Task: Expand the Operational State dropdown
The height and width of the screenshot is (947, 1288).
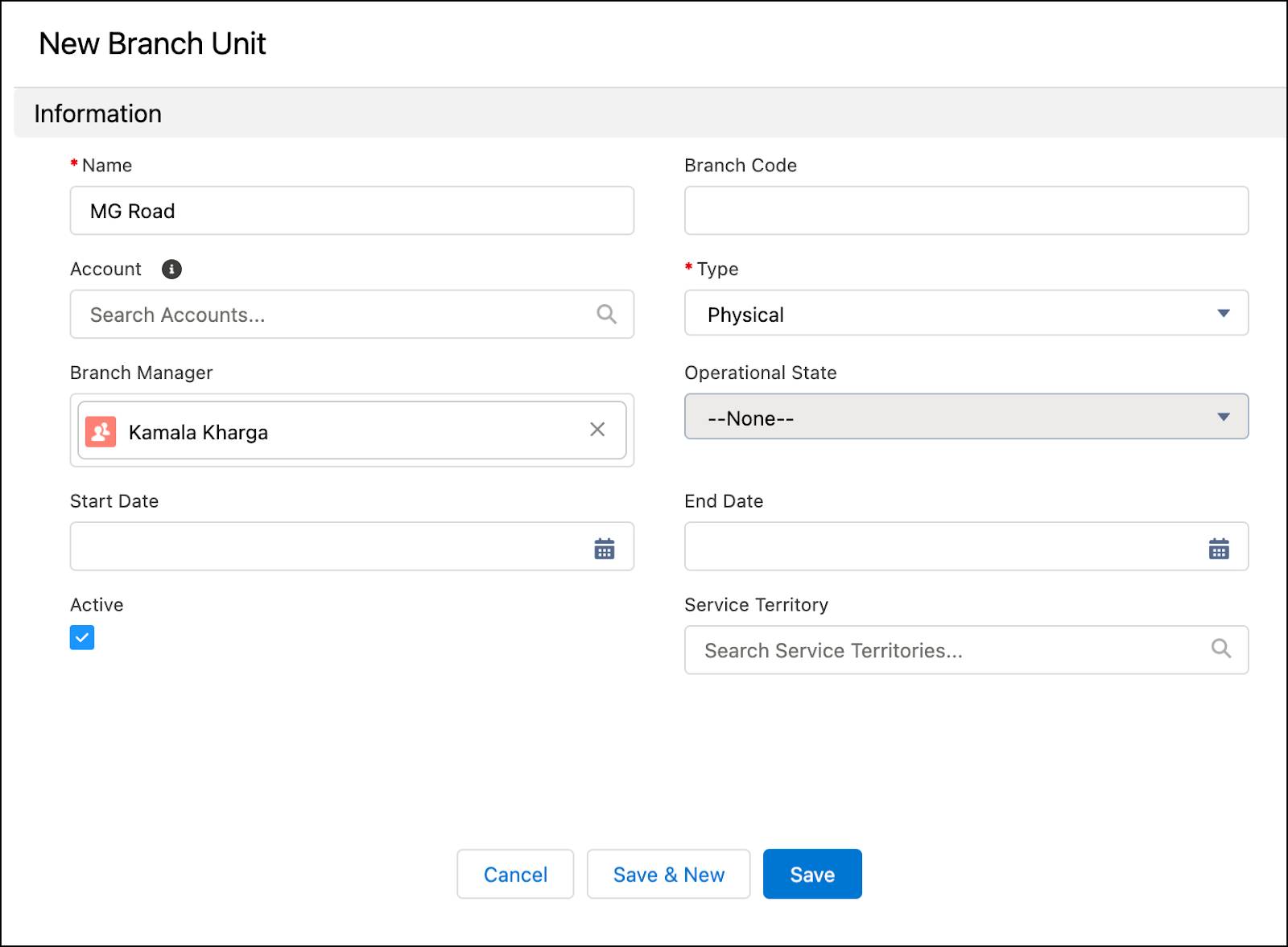Action: pyautogui.click(x=966, y=417)
